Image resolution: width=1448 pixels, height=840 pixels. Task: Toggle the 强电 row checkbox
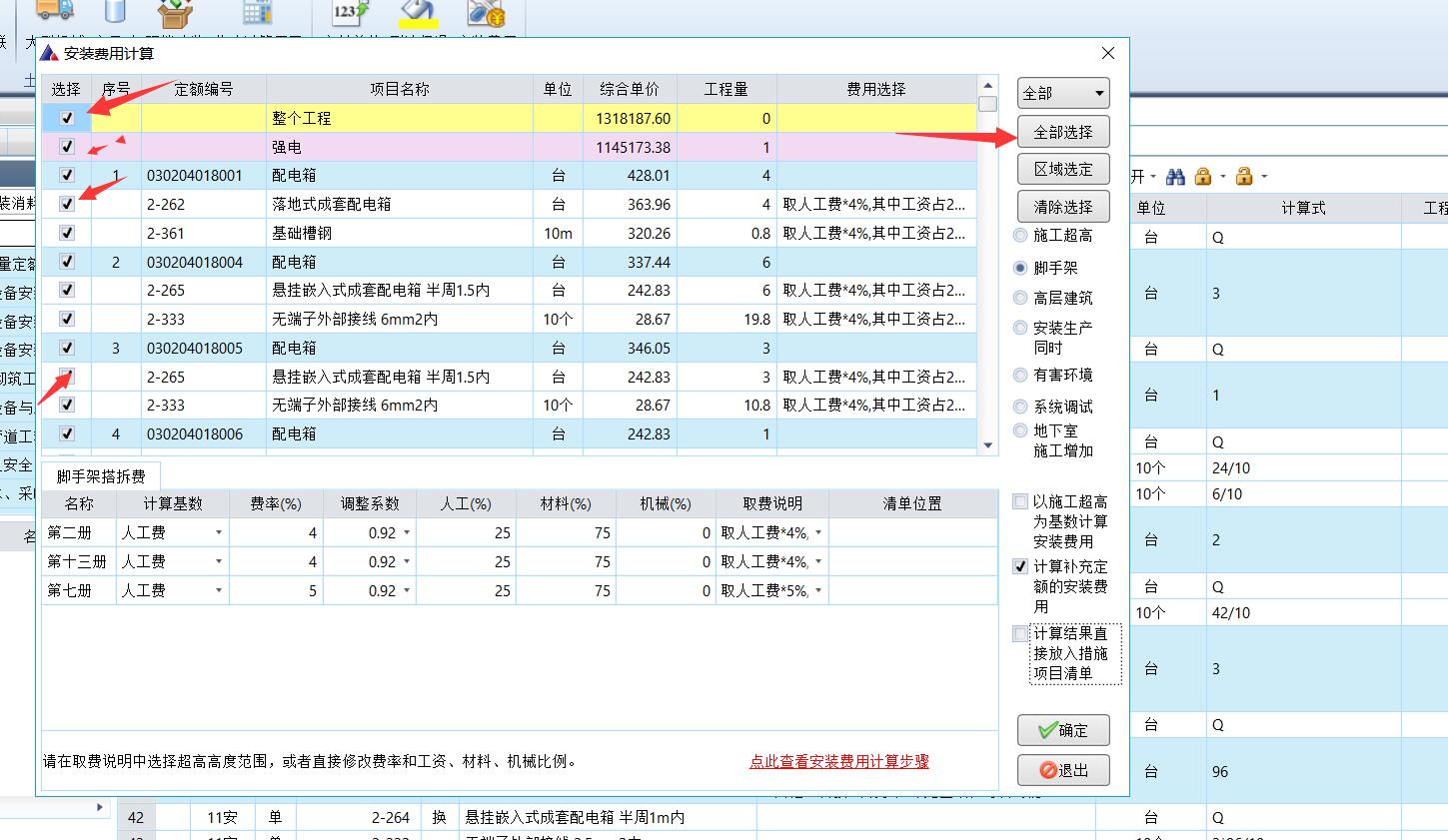(67, 147)
